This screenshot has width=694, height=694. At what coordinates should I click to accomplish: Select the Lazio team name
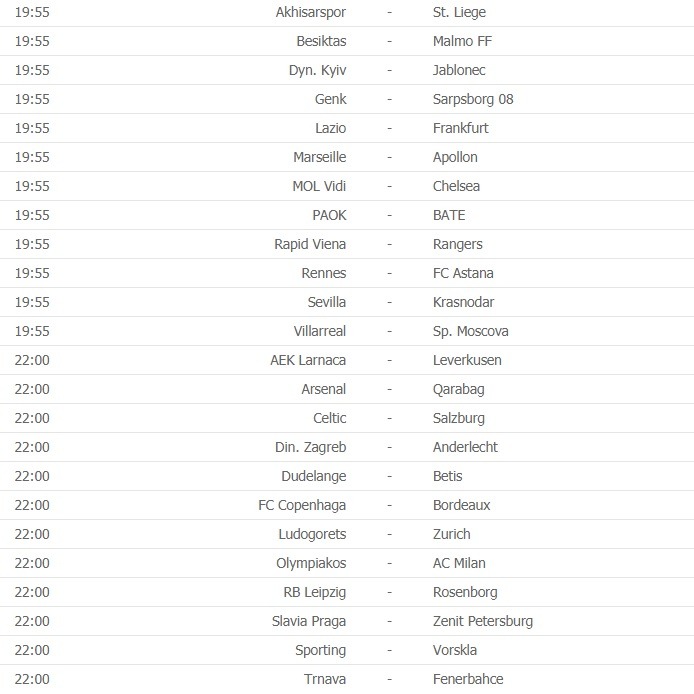(x=331, y=128)
